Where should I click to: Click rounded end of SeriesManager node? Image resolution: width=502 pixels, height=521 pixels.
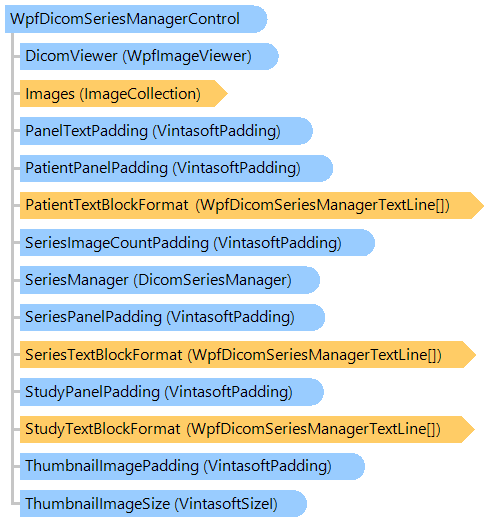pos(313,280)
